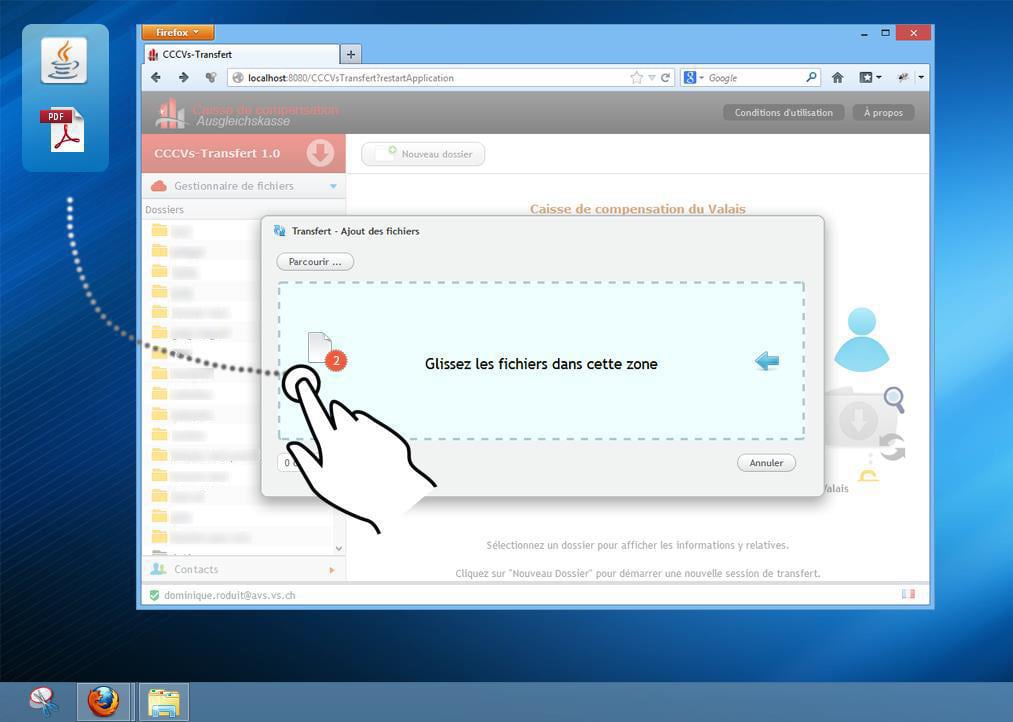The image size is (1013, 722).
Task: Open the Firefox menu dropdown
Action: 178,32
